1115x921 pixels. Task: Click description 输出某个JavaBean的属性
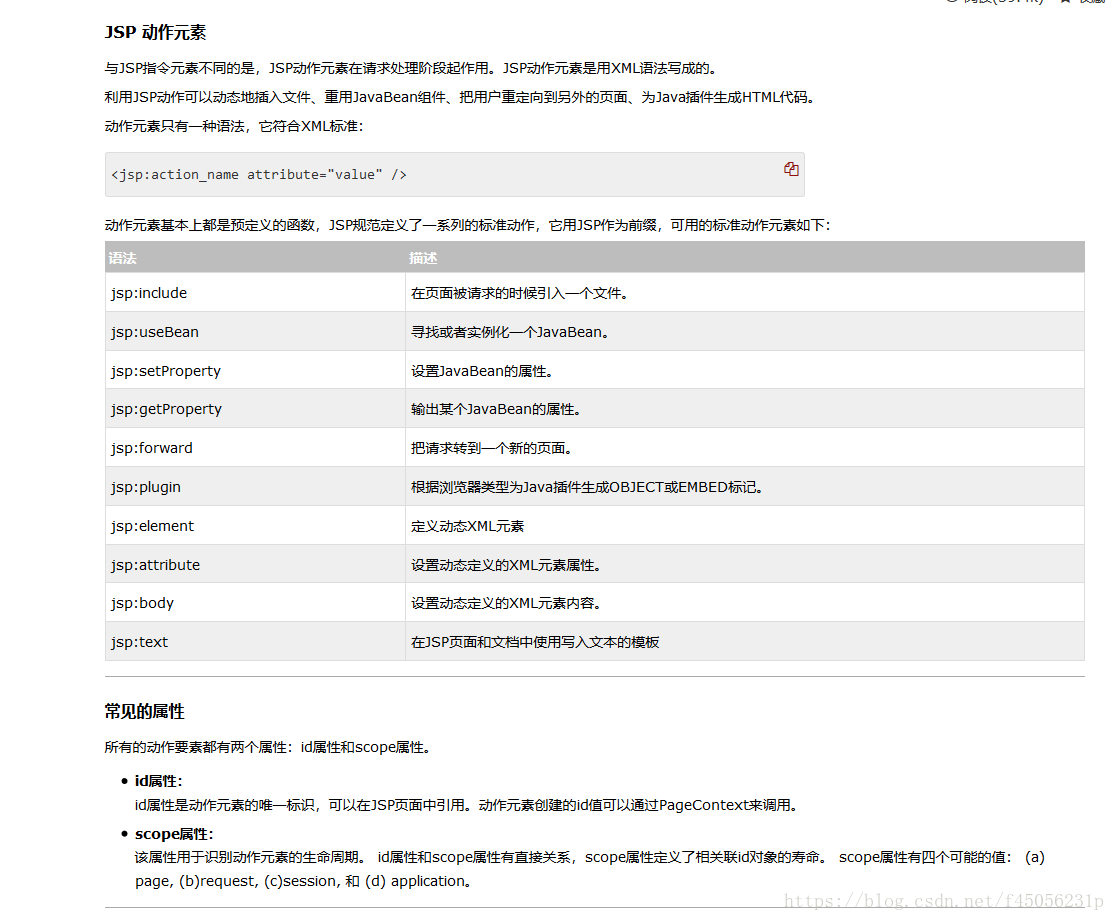click(x=496, y=409)
